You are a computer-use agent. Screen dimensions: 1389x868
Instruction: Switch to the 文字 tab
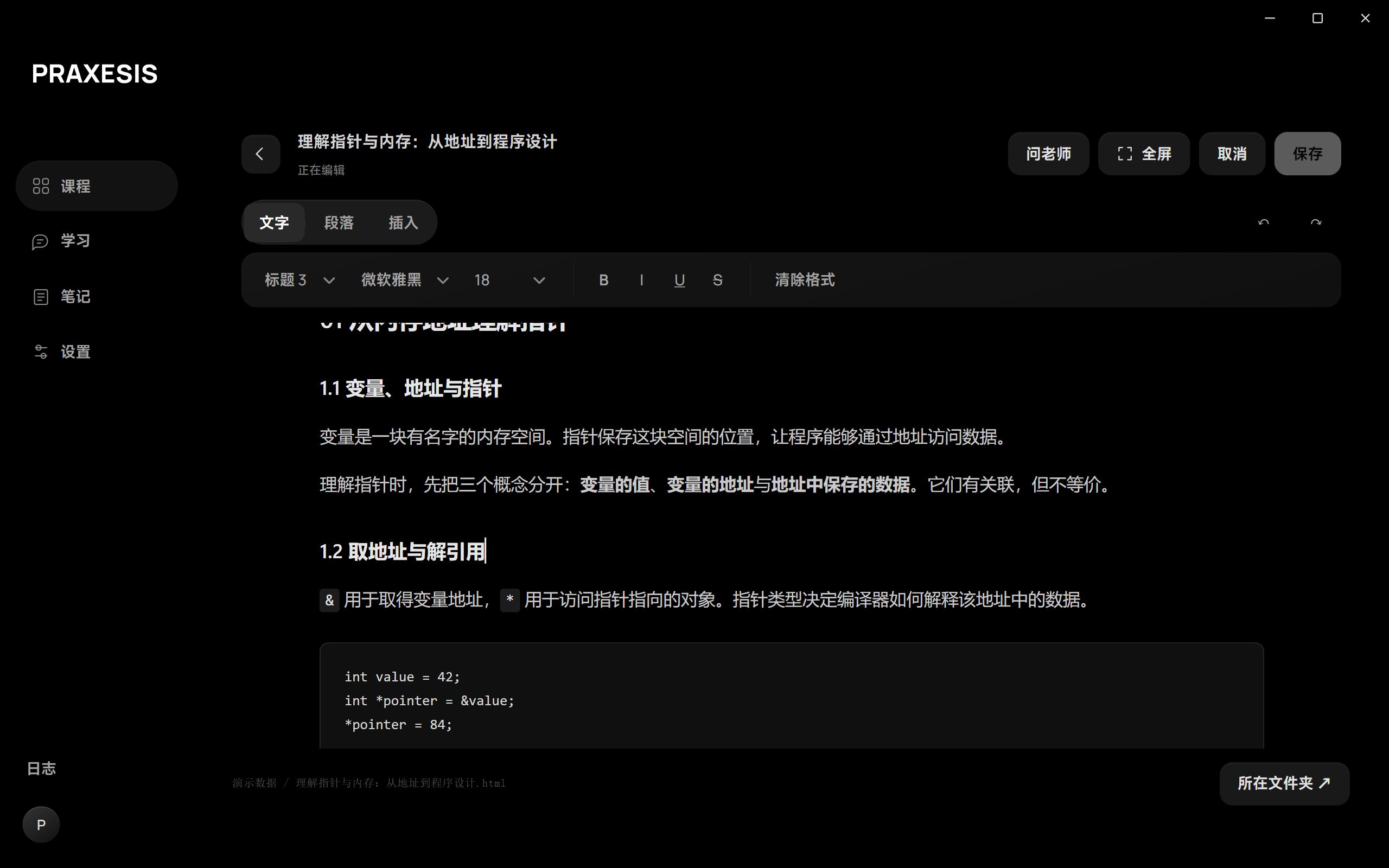click(275, 223)
